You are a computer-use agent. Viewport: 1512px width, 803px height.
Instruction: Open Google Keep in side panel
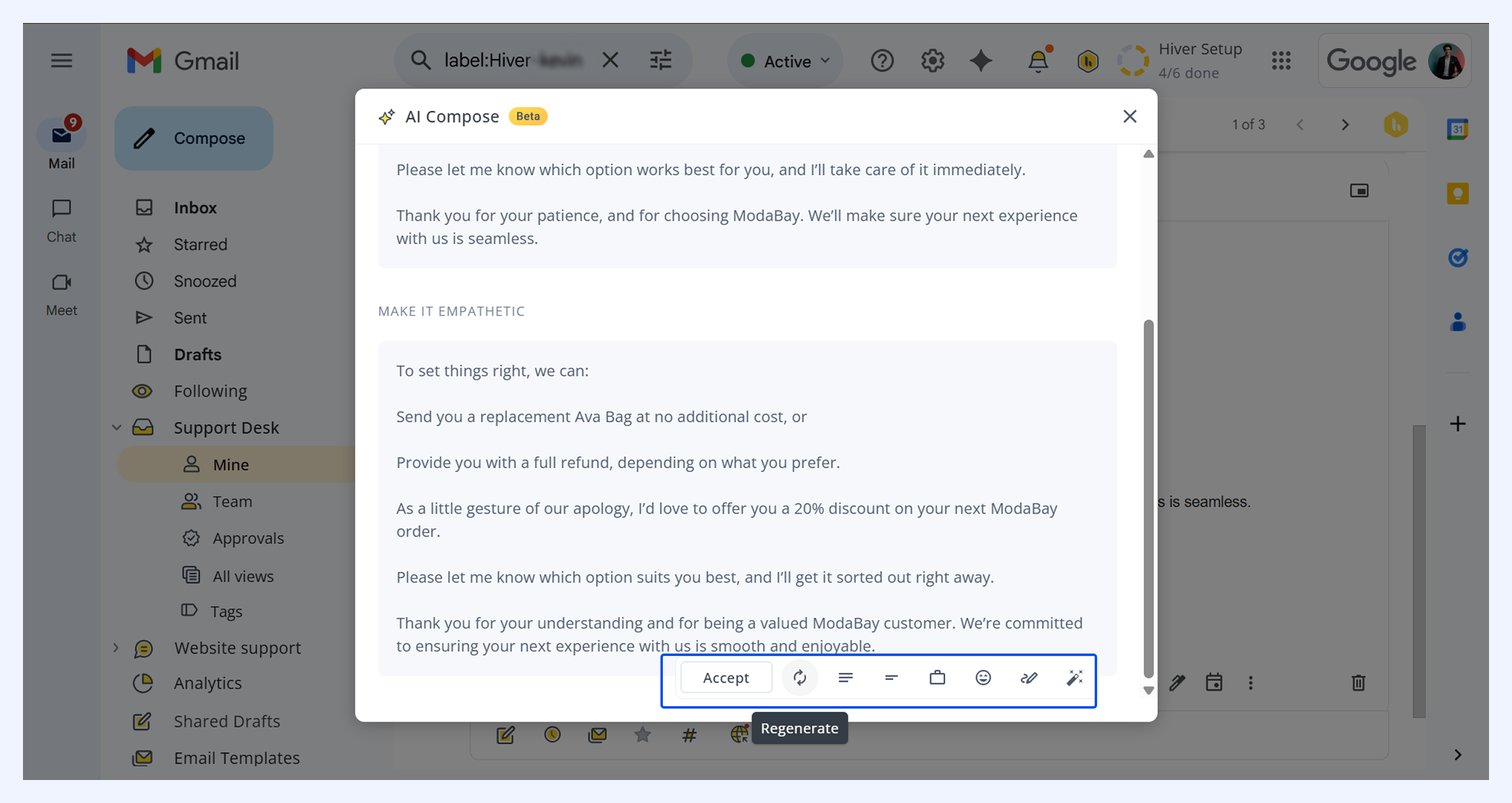pos(1458,194)
